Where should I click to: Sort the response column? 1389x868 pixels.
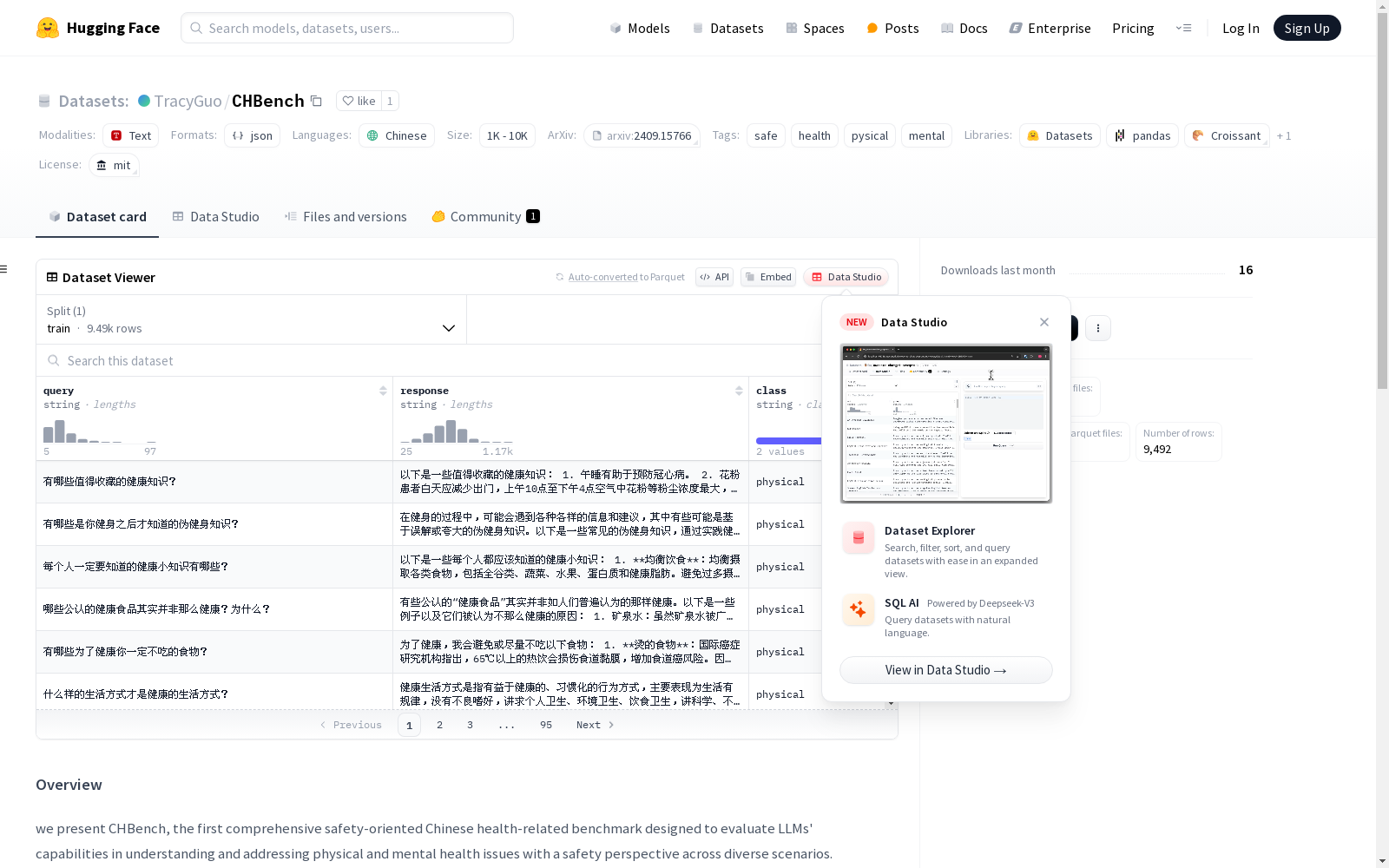739,391
